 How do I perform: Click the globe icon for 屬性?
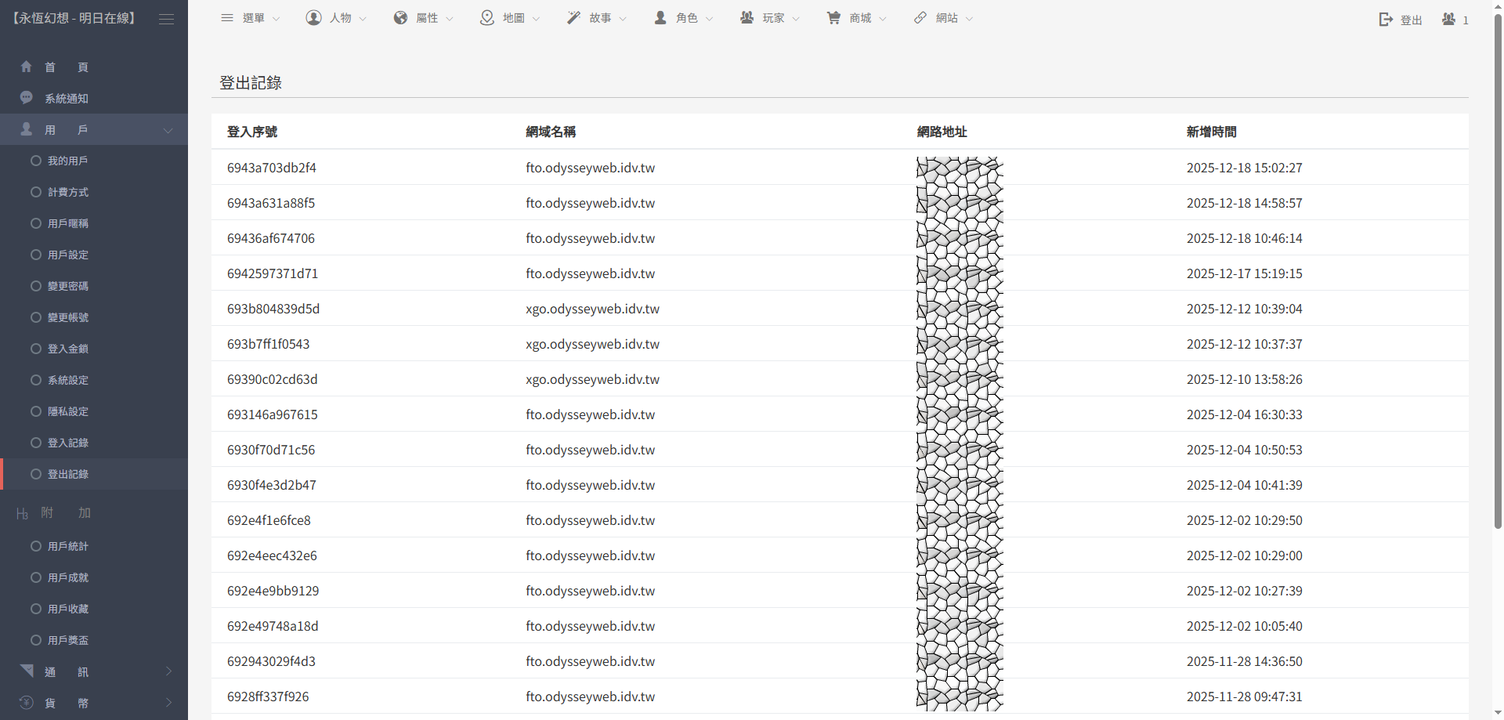coord(401,18)
